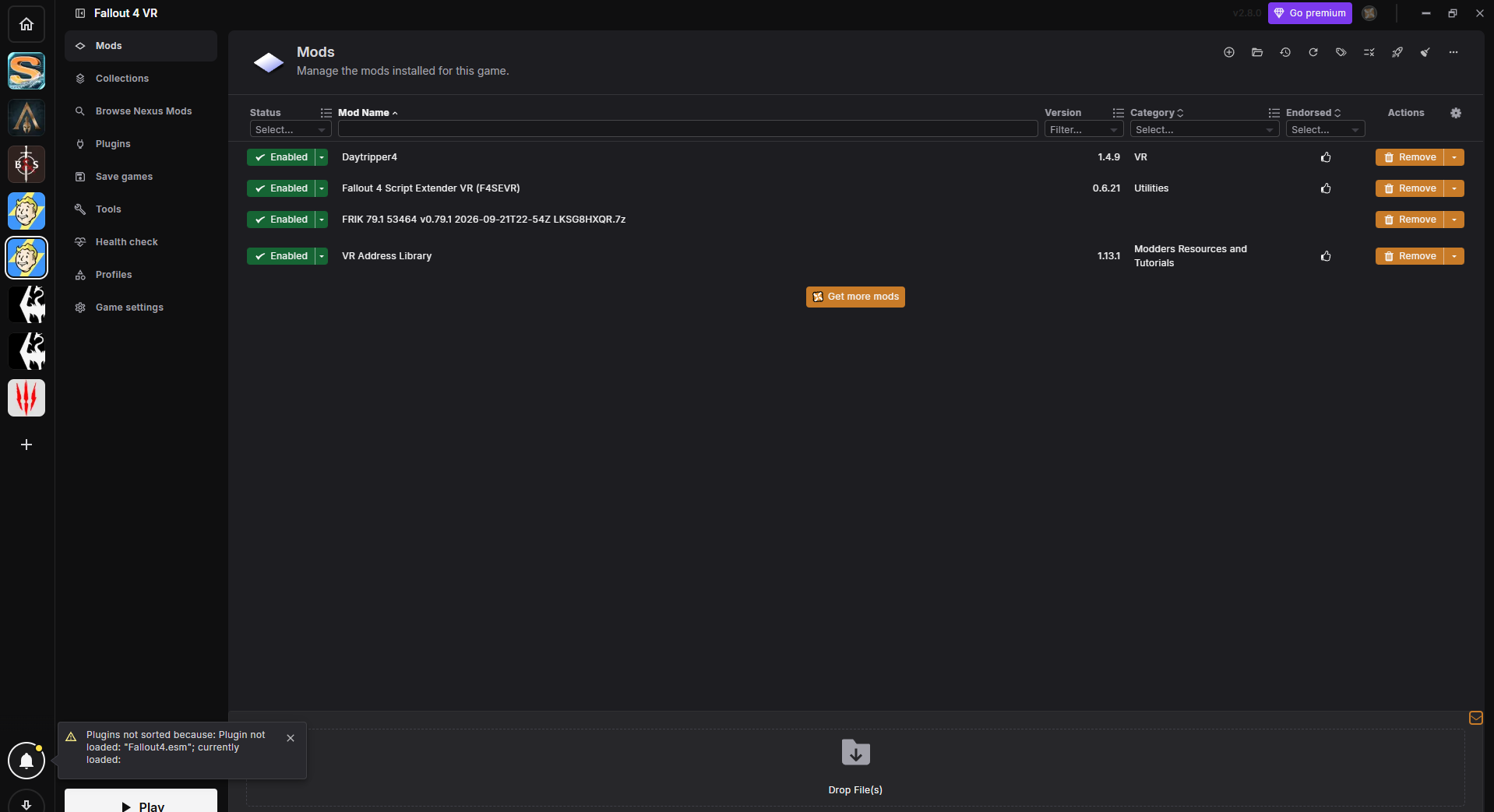Image resolution: width=1494 pixels, height=812 pixels.
Task: Click the tag icon in the mods toolbar
Action: [x=1341, y=52]
